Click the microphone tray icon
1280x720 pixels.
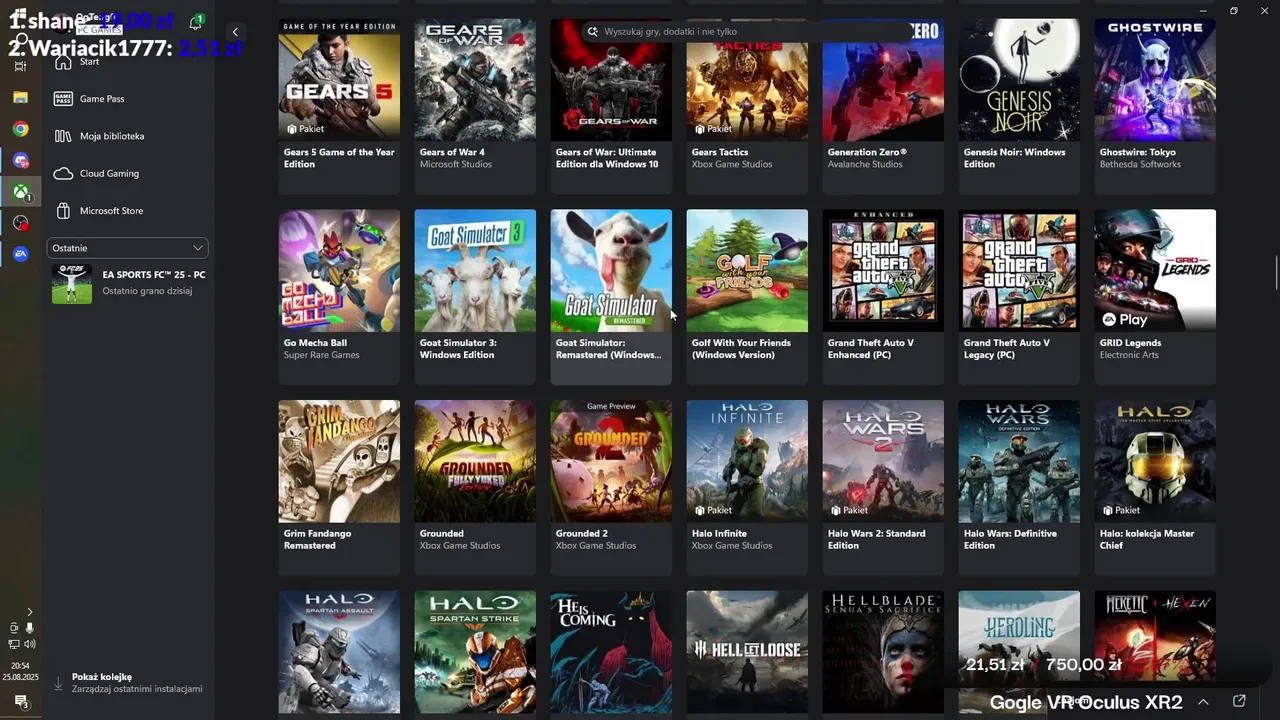29,628
